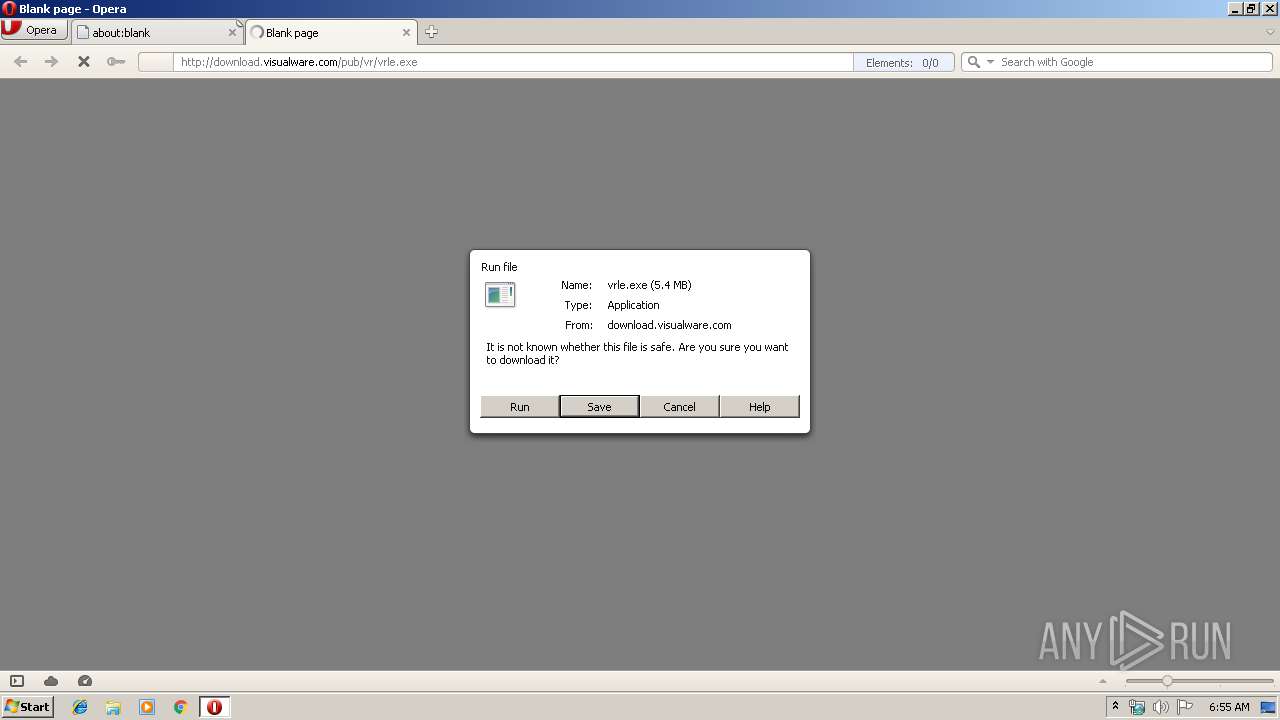Click the Show desktop button
This screenshot has height=720, width=1280.
click(1269, 707)
